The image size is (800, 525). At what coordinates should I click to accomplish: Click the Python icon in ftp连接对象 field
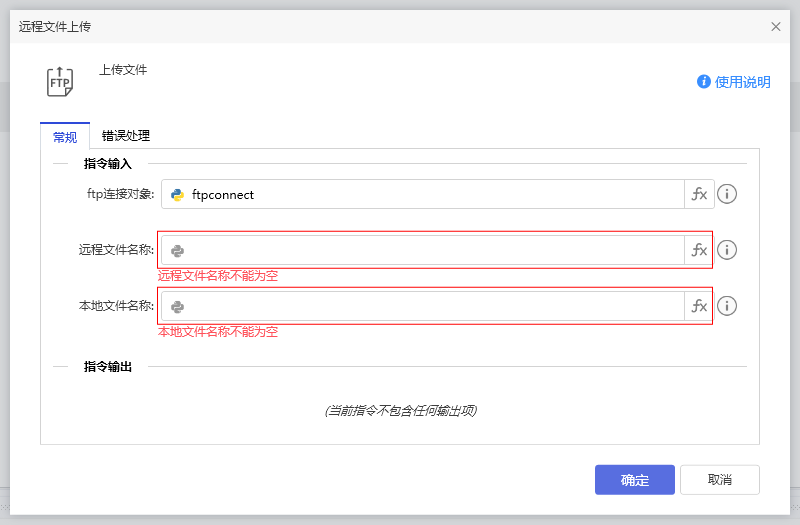[178, 194]
